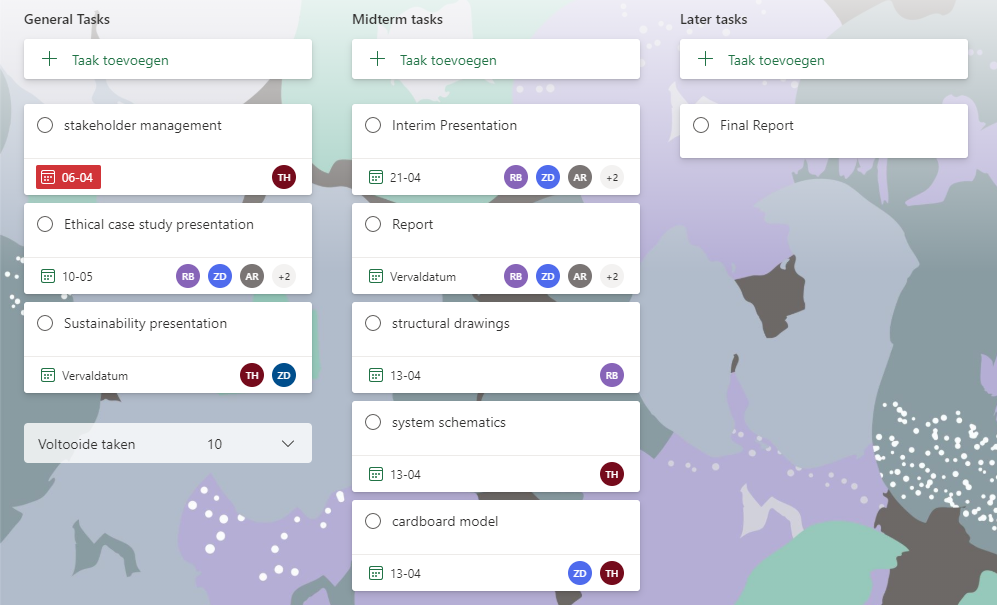The image size is (997, 605).
Task: Select the Later tasks bucket header
Action: (713, 19)
